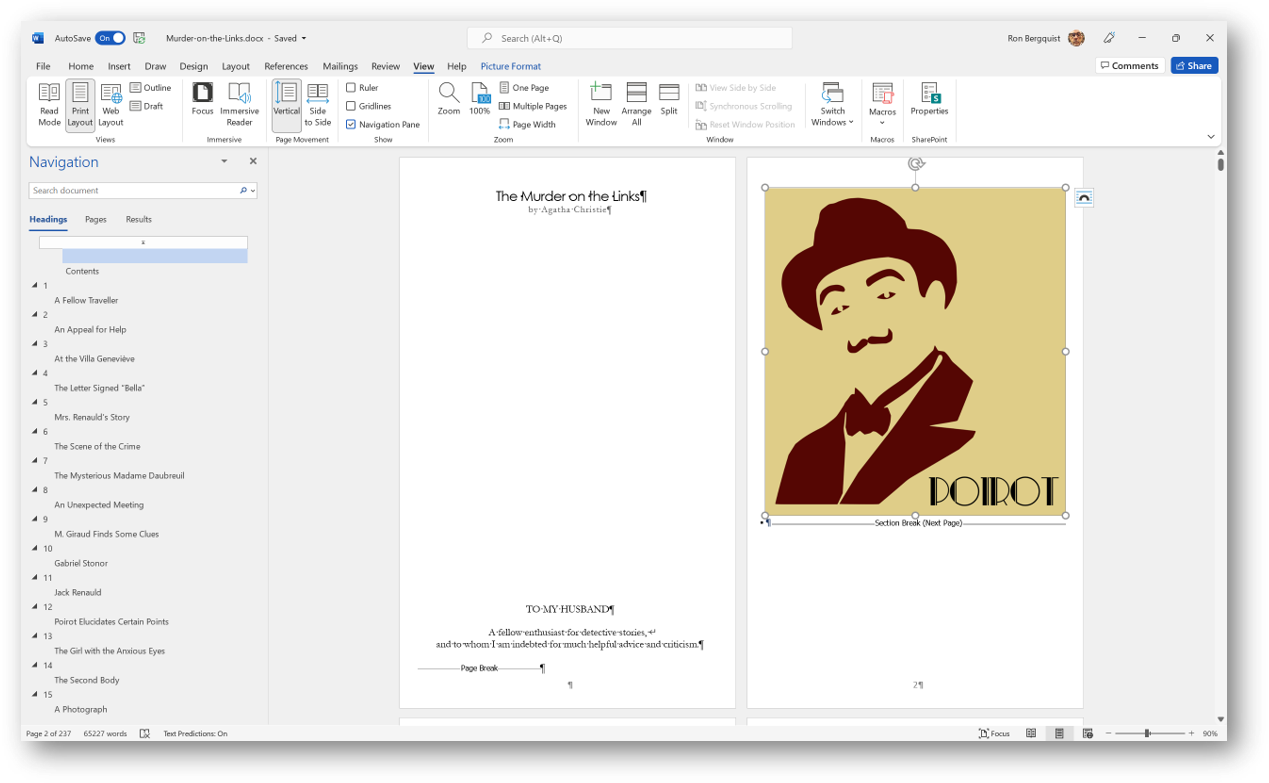Click the zoom slider in status bar
This screenshot has height=783, width=1269.
(1147, 734)
